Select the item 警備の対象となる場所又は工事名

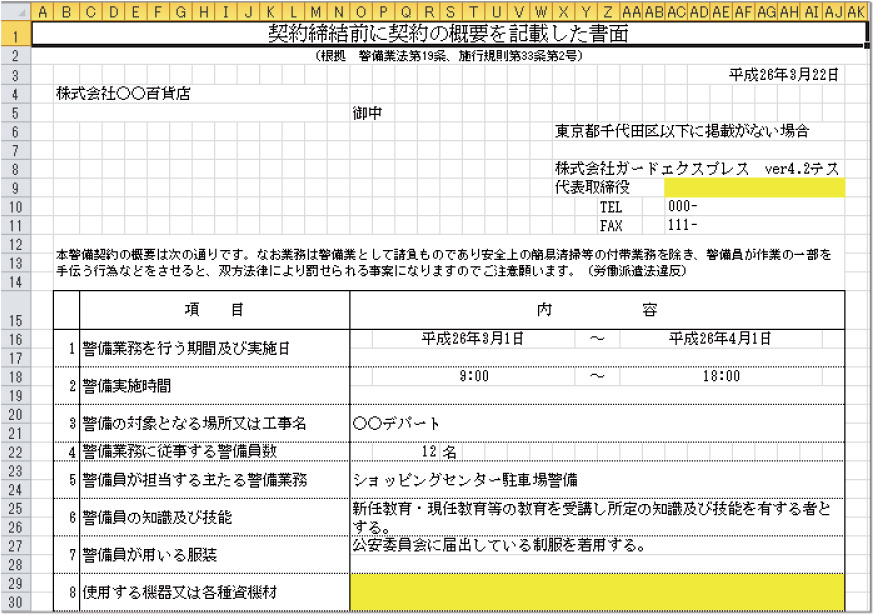pos(195,424)
